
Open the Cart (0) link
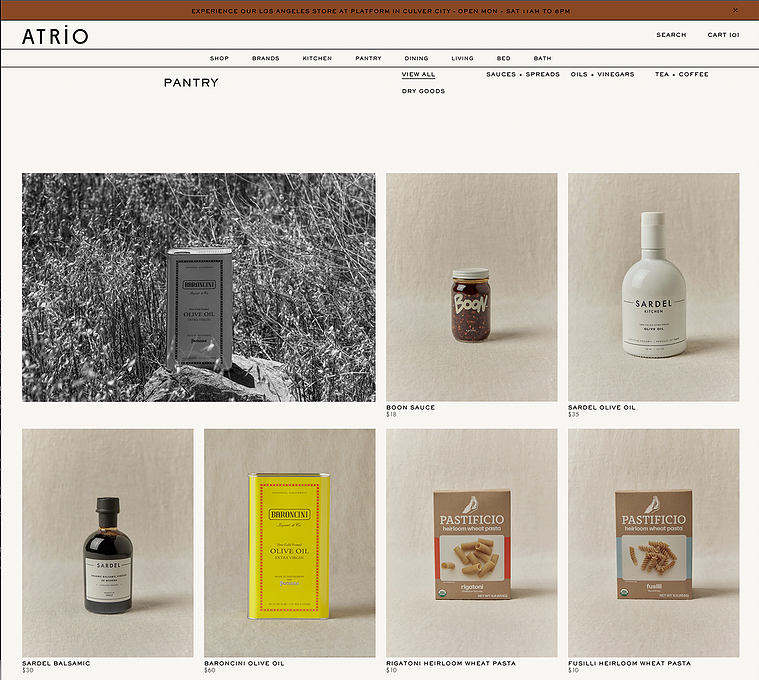tap(723, 35)
